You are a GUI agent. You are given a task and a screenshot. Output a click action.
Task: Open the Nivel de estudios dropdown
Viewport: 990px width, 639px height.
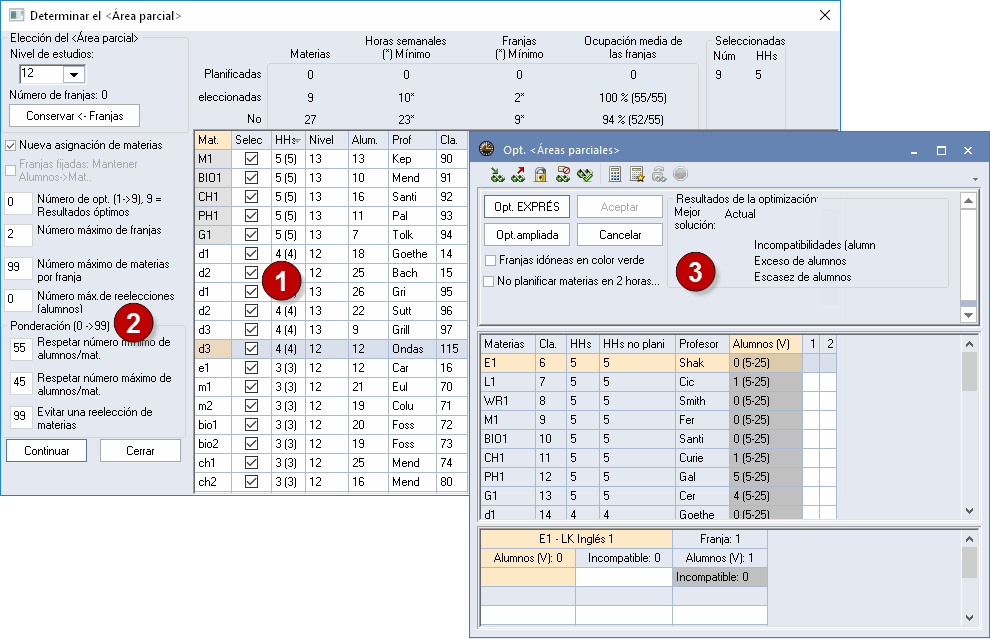(x=74, y=74)
